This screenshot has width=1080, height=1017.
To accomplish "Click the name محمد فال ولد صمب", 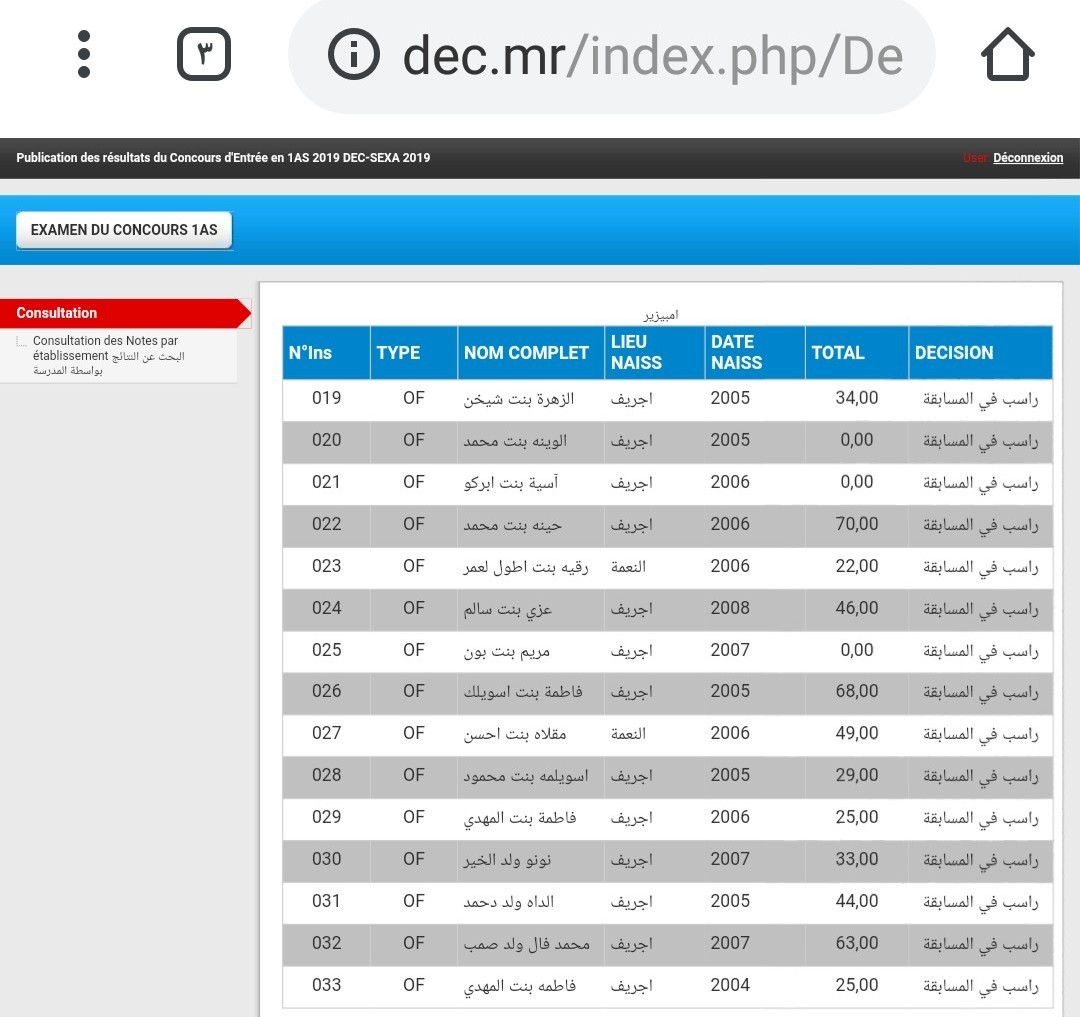I will [x=527, y=945].
